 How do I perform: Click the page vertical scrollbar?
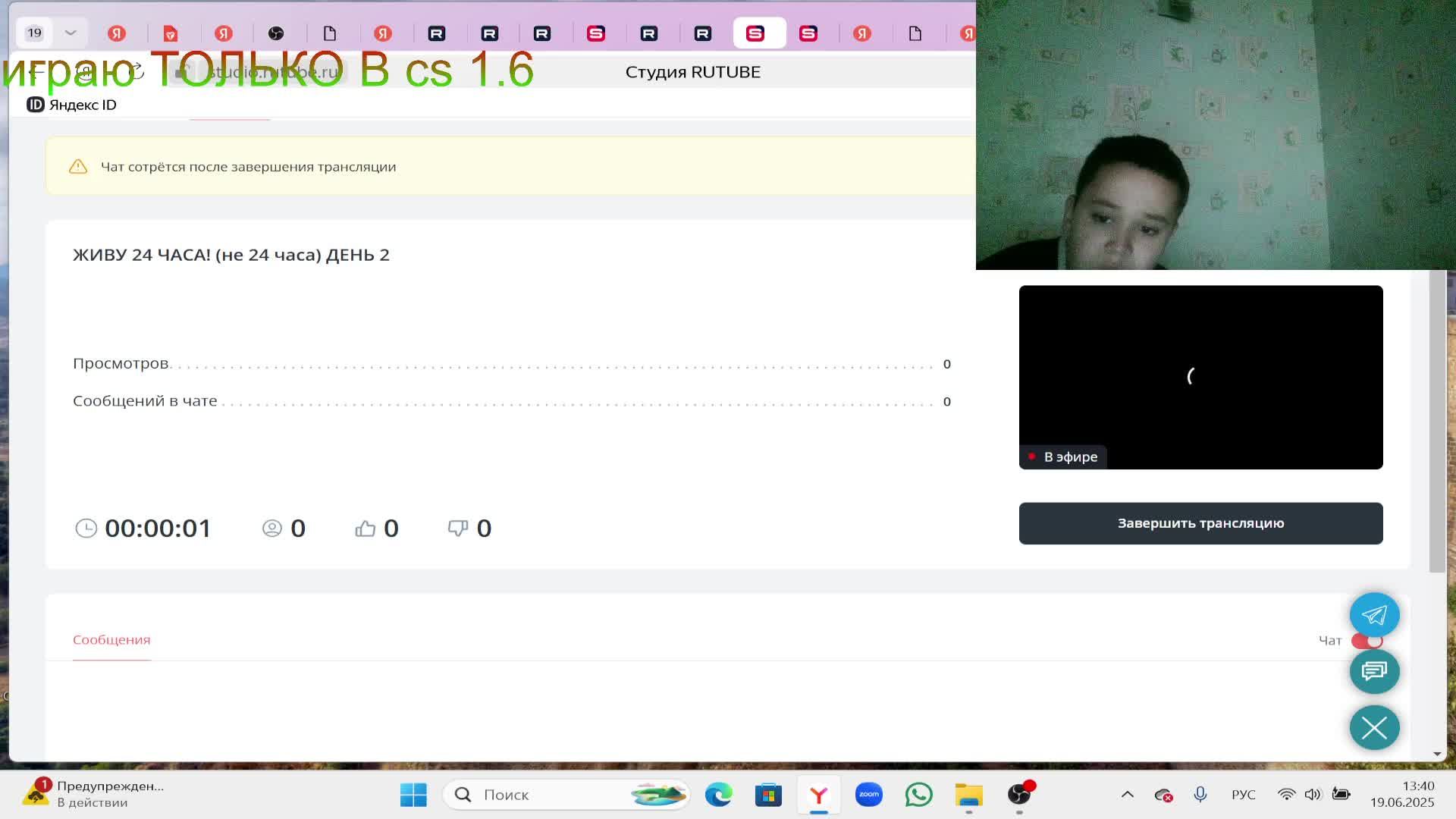point(1437,421)
